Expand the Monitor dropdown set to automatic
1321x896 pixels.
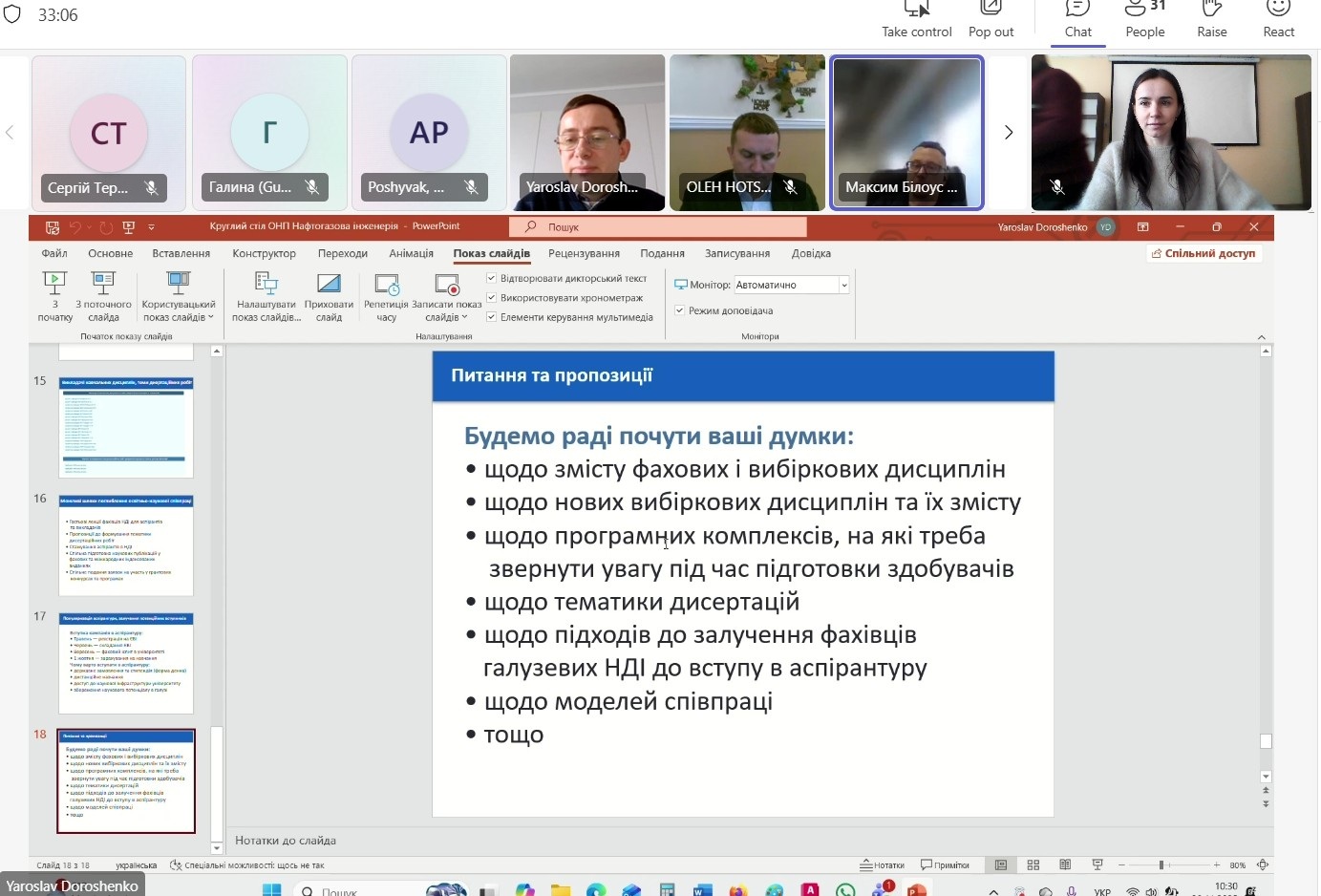click(x=843, y=285)
